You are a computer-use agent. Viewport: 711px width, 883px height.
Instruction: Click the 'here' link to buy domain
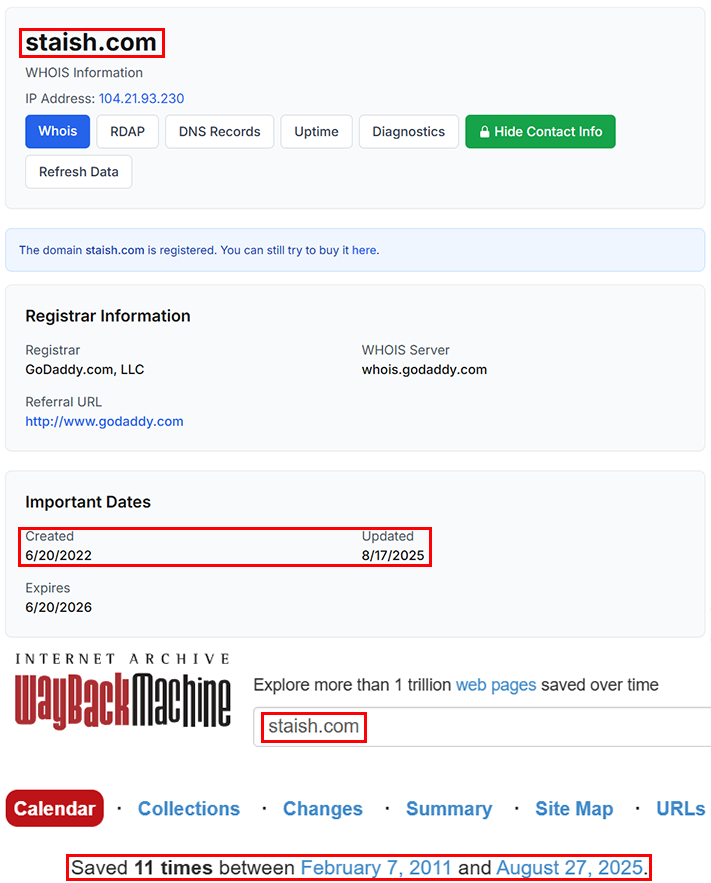coord(364,250)
